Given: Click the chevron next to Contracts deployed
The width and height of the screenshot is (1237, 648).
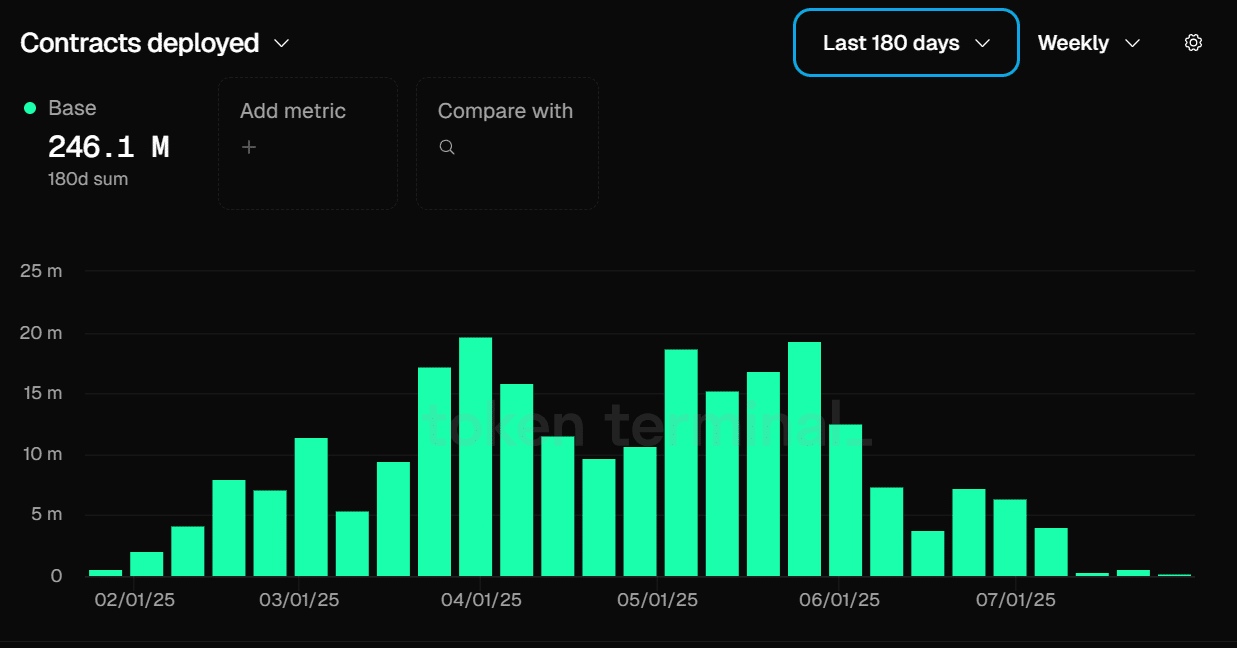Looking at the screenshot, I should click(x=282, y=43).
